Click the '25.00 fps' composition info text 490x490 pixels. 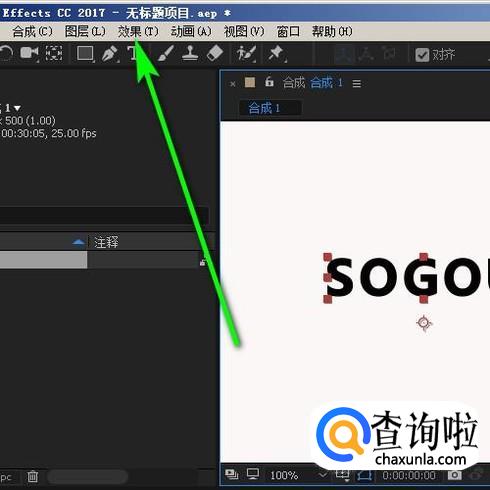pos(74,133)
